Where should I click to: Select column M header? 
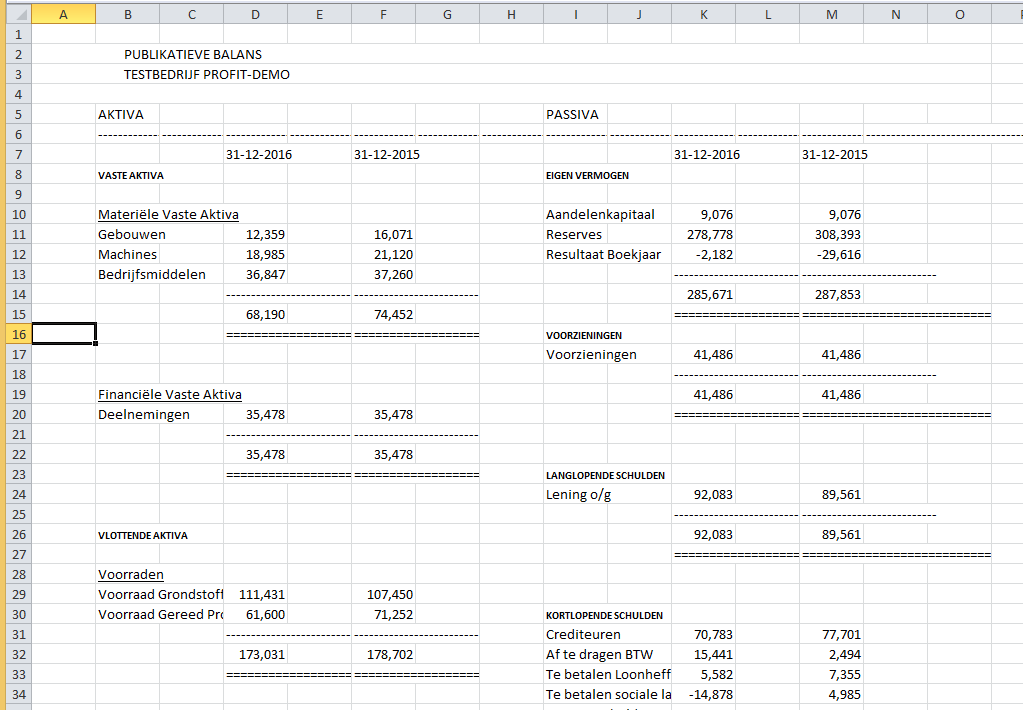pyautogui.click(x=831, y=14)
